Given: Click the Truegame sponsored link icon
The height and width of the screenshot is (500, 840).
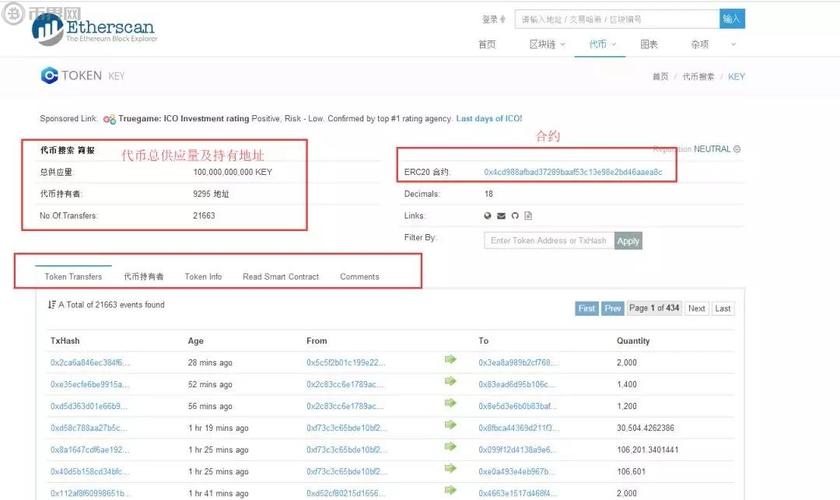Looking at the screenshot, I should coord(109,119).
